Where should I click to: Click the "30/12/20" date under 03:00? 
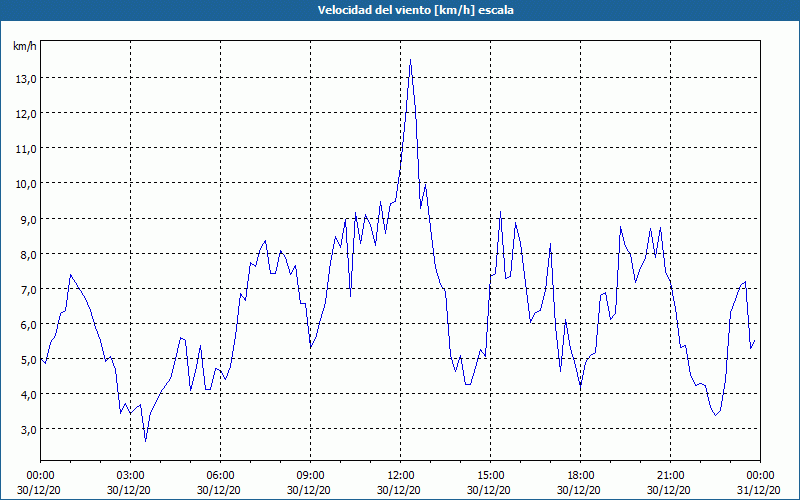(x=129, y=490)
